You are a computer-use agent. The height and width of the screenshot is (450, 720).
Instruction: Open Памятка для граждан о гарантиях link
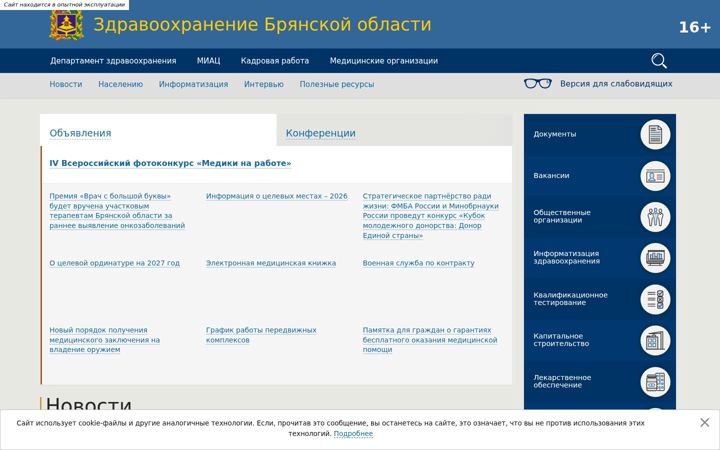click(x=430, y=340)
